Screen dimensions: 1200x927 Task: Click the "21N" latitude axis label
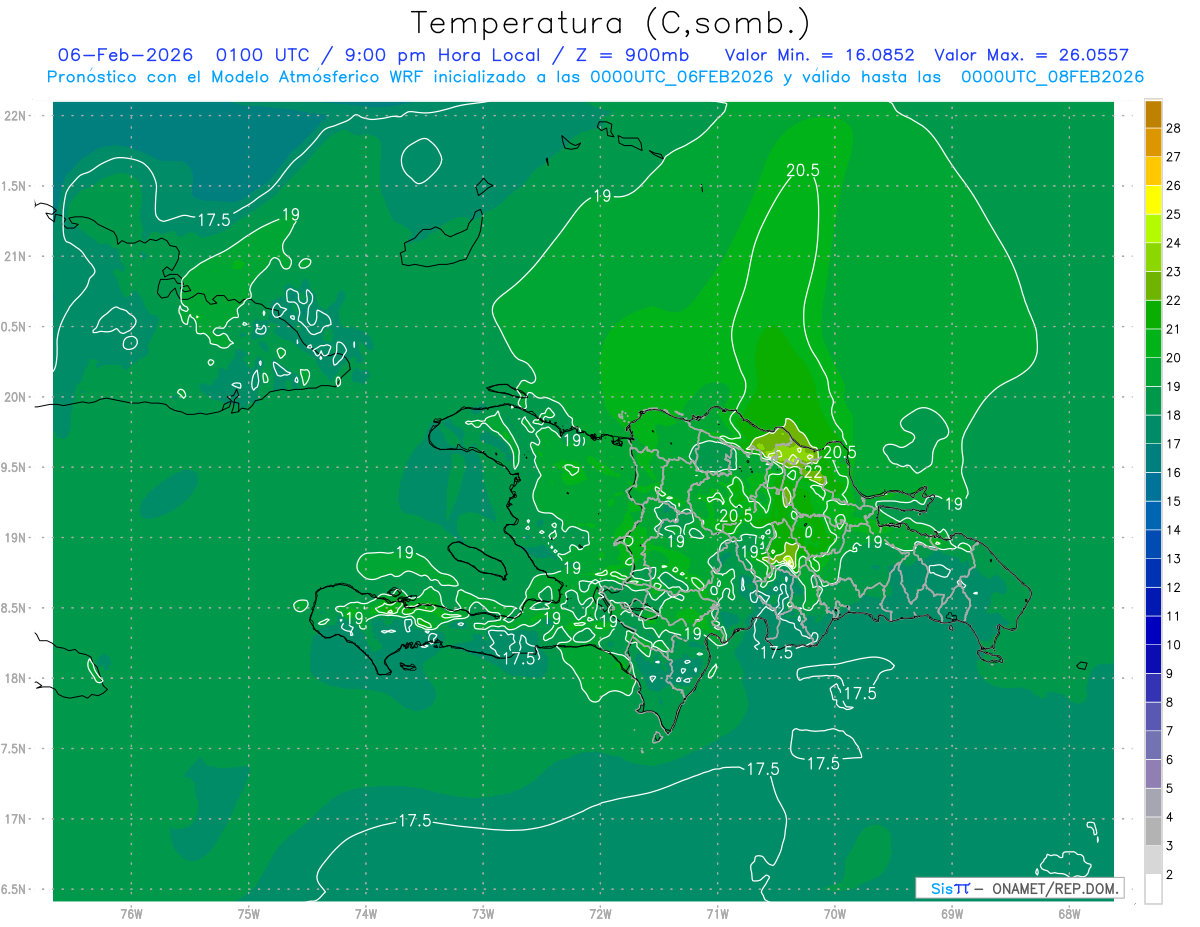16,256
